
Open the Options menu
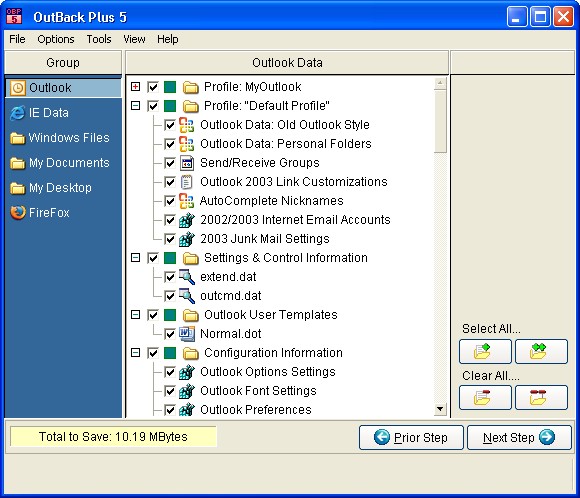point(56,39)
